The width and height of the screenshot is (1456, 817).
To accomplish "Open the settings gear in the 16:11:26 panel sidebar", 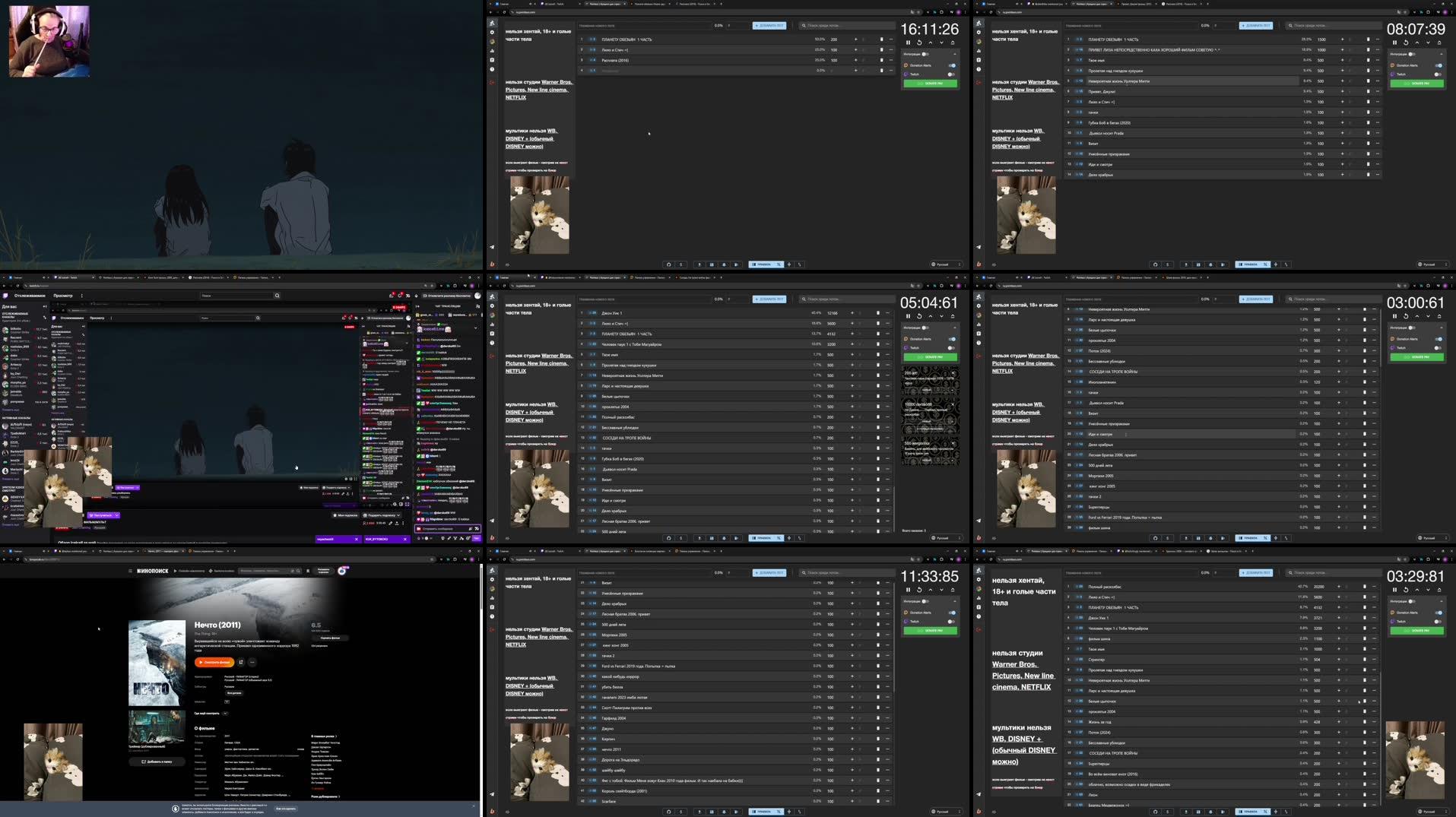I will click(x=492, y=33).
